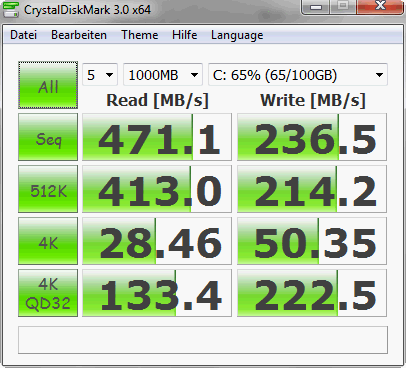This screenshot has height=368, width=406.
Task: Run all benchmarks with All button
Action: [x=48, y=85]
